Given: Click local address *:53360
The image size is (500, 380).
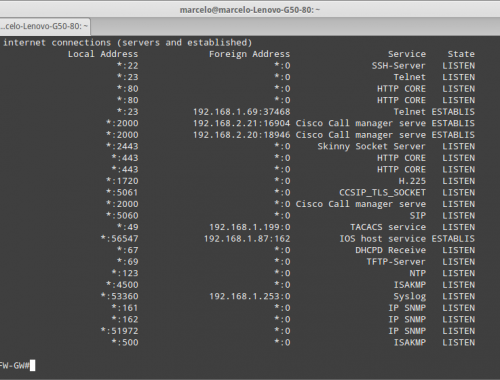Looking at the screenshot, I should point(119,296).
